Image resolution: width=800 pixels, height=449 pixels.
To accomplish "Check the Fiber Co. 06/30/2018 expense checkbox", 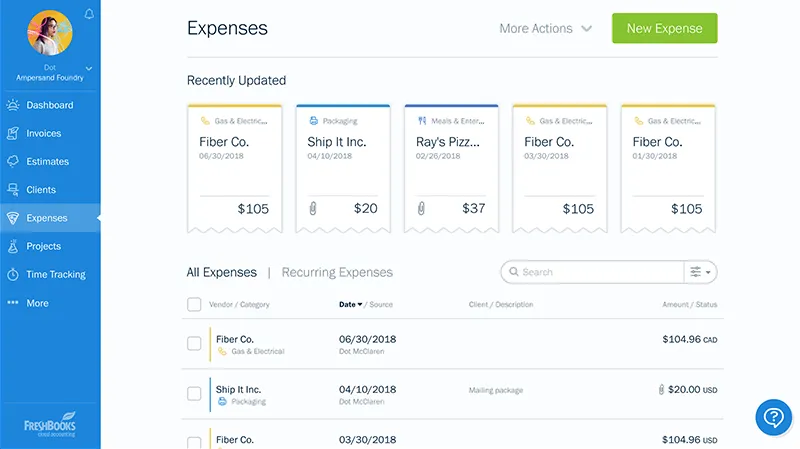I will [x=194, y=344].
